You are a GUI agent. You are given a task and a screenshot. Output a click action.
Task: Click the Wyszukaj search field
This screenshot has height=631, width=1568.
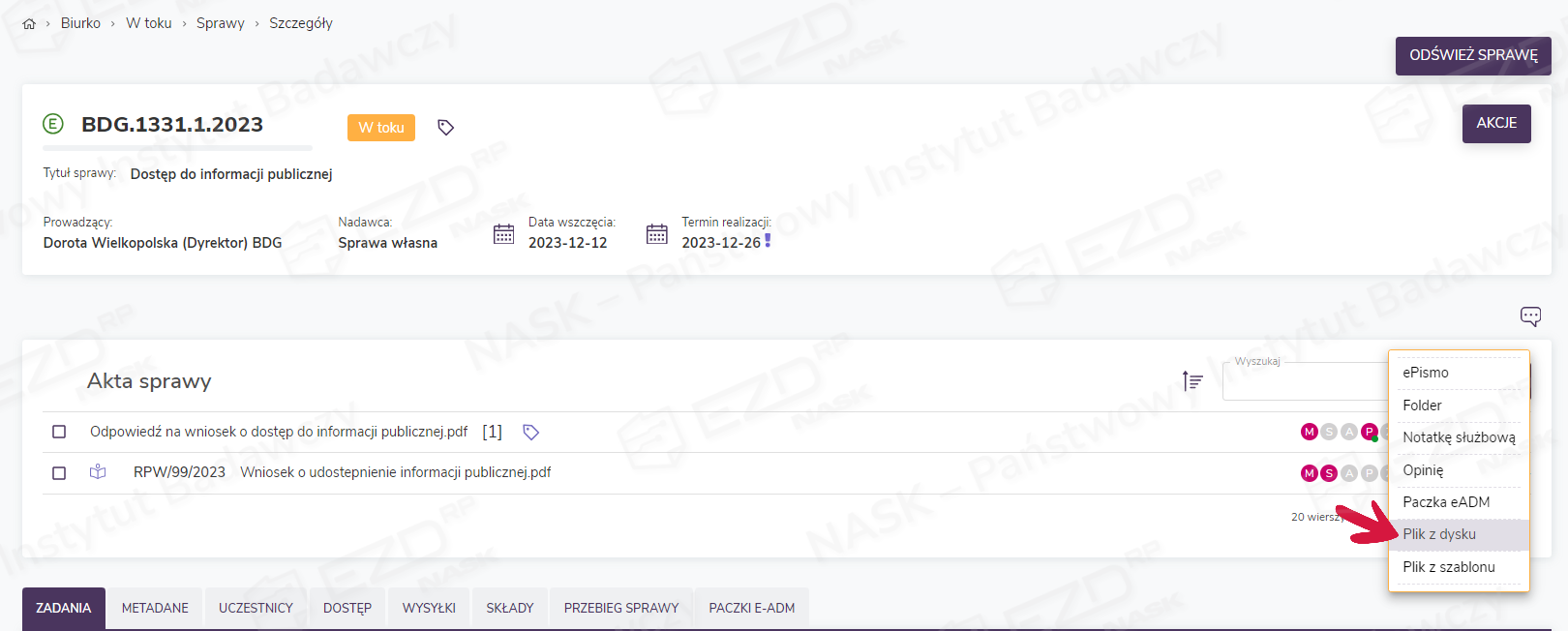coord(1304,382)
